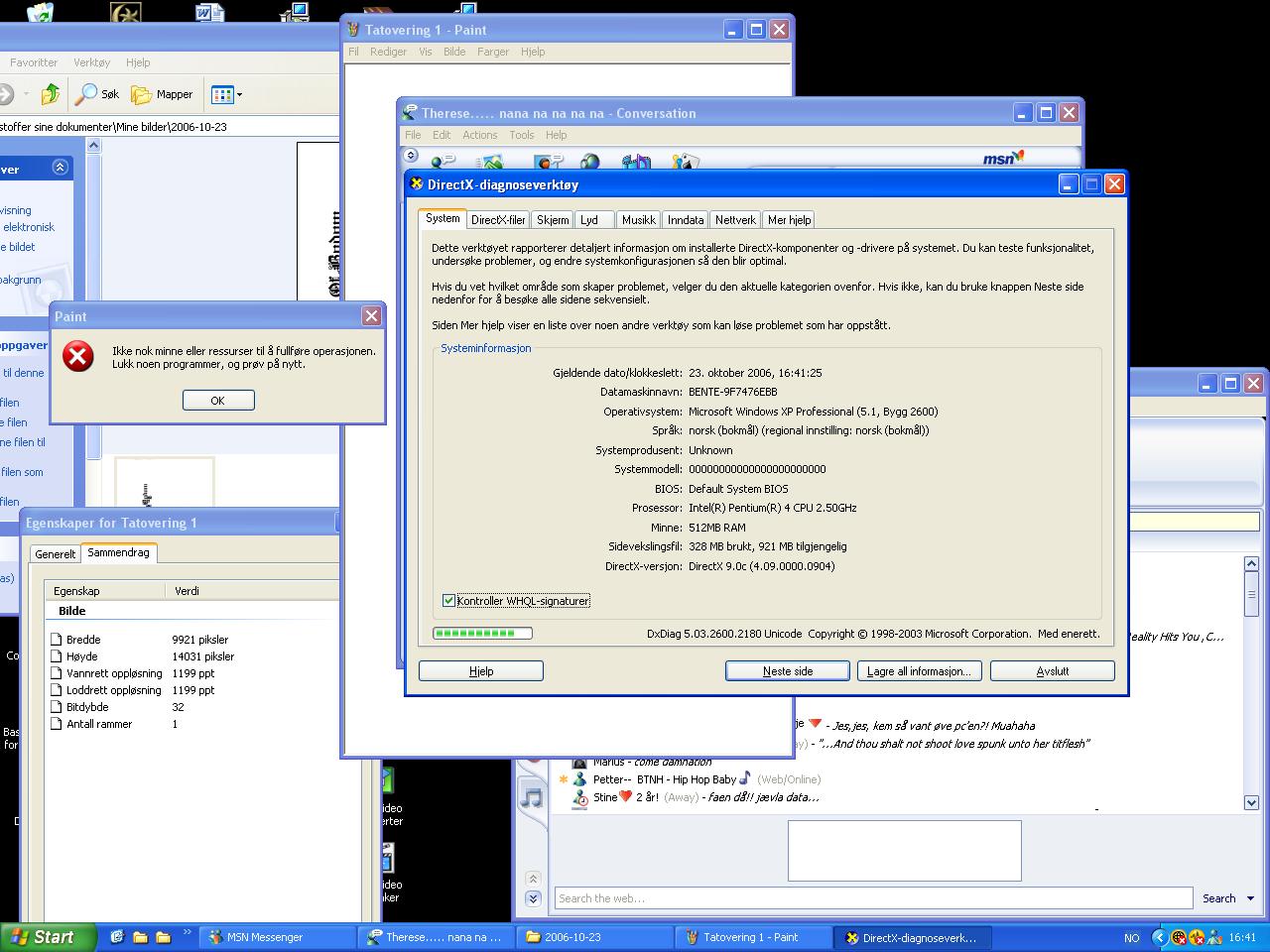Click the Up folder icon in Explorer toolbar

point(50,94)
